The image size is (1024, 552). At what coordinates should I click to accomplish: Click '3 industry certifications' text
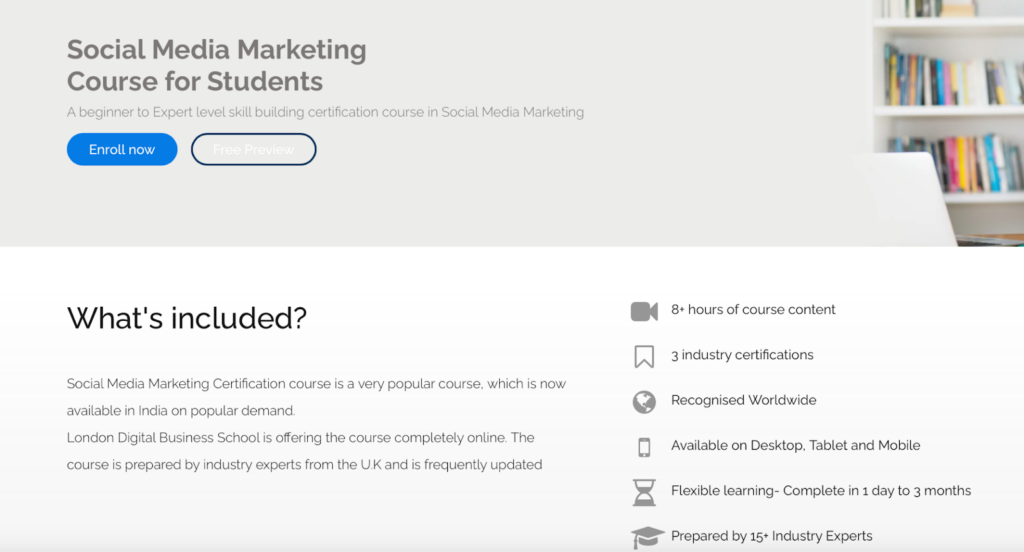click(x=742, y=355)
